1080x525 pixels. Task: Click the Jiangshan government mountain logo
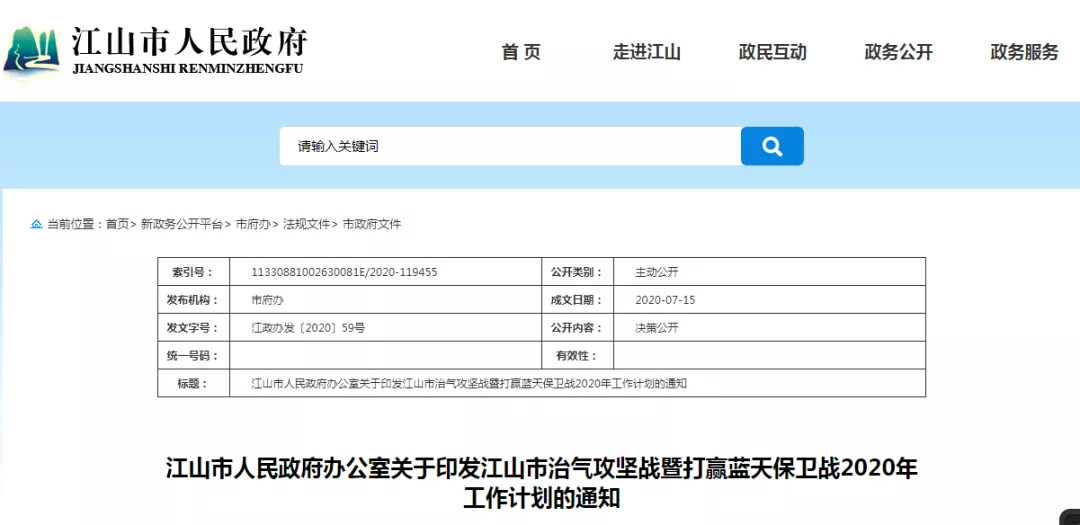tap(31, 51)
